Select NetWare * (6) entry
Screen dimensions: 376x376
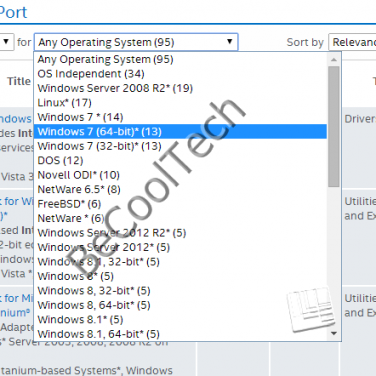click(x=180, y=218)
